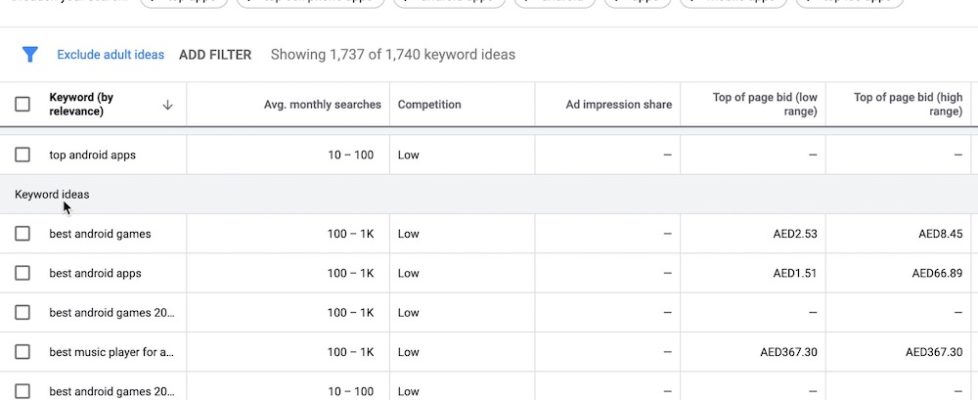Tick the "best android apps" row checkbox
This screenshot has width=978, height=400.
coord(22,273)
